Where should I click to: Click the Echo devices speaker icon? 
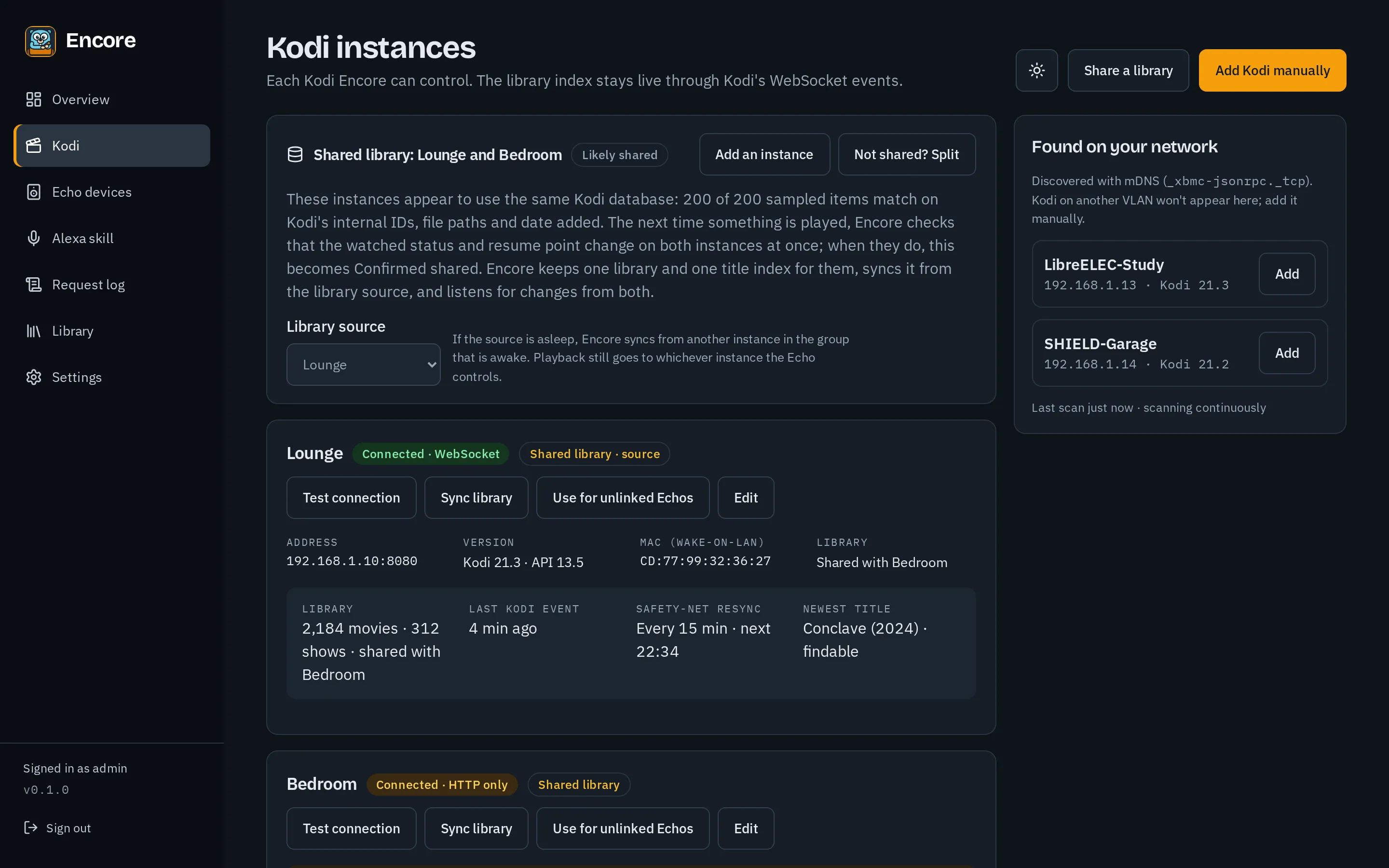pyautogui.click(x=34, y=192)
